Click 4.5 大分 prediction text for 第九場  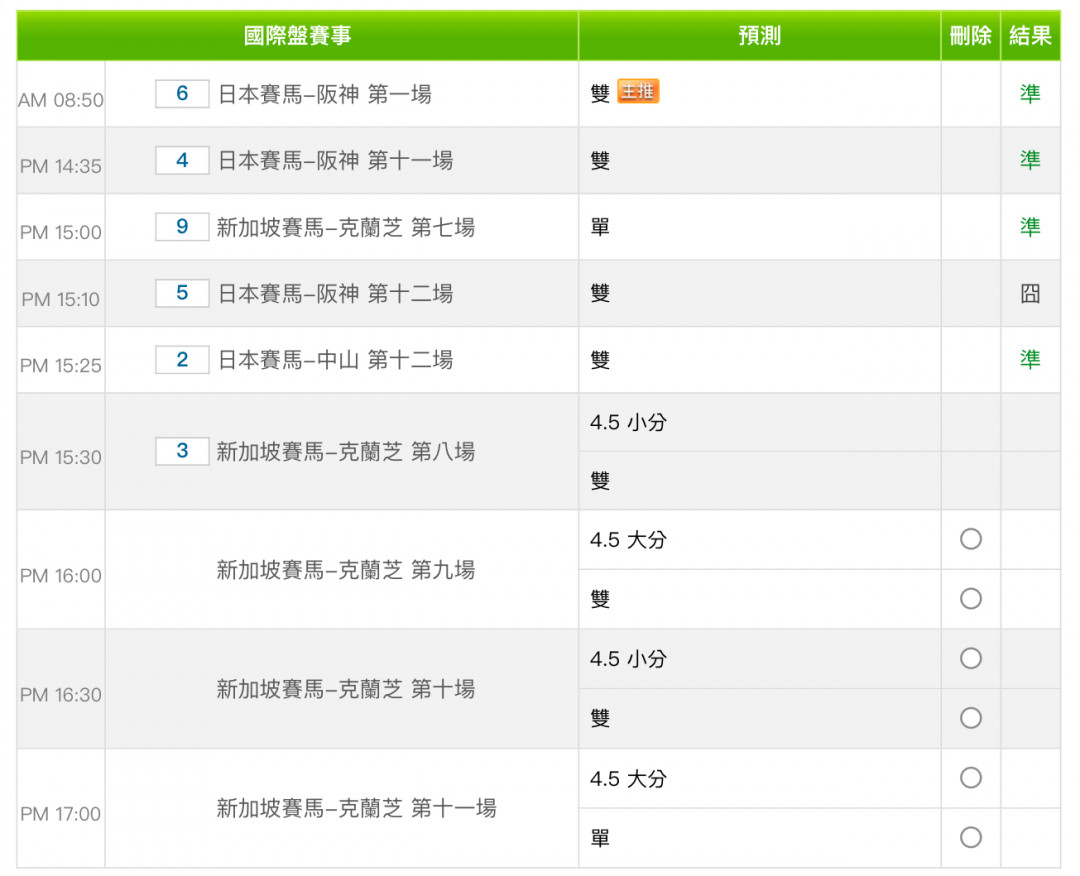(628, 540)
